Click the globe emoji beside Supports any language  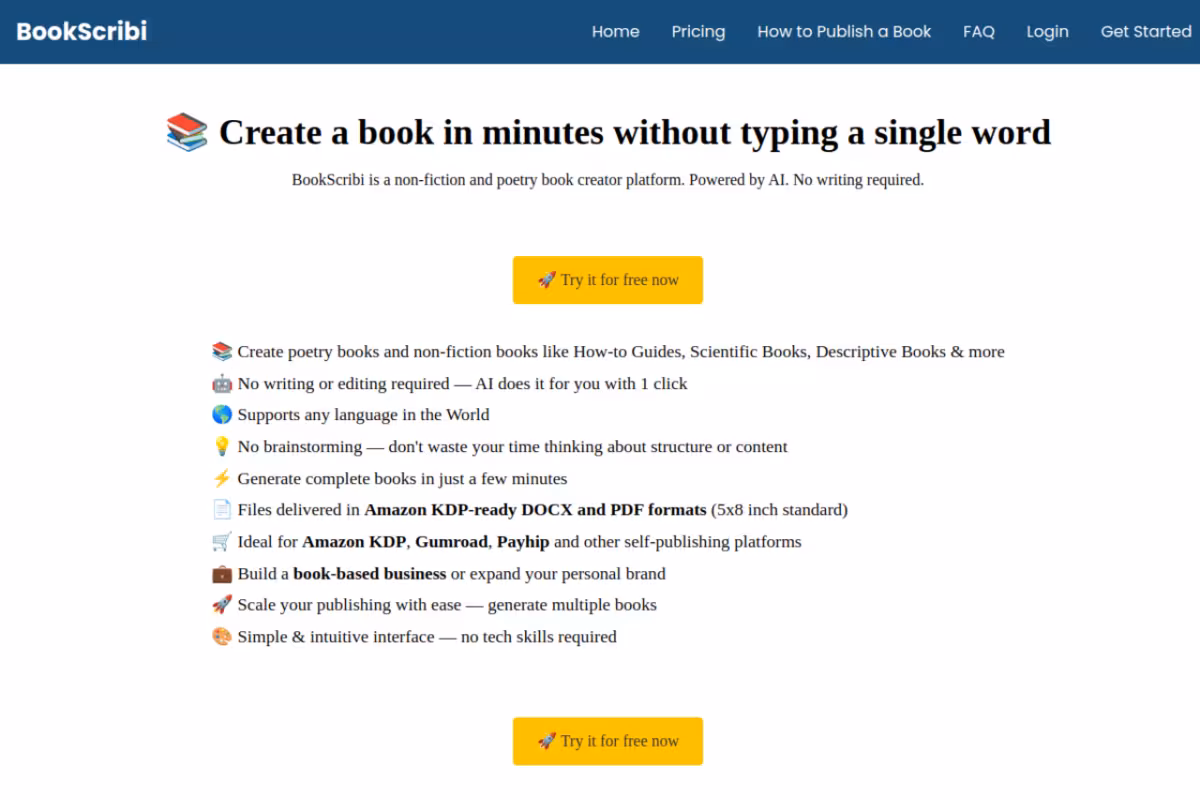click(x=222, y=414)
